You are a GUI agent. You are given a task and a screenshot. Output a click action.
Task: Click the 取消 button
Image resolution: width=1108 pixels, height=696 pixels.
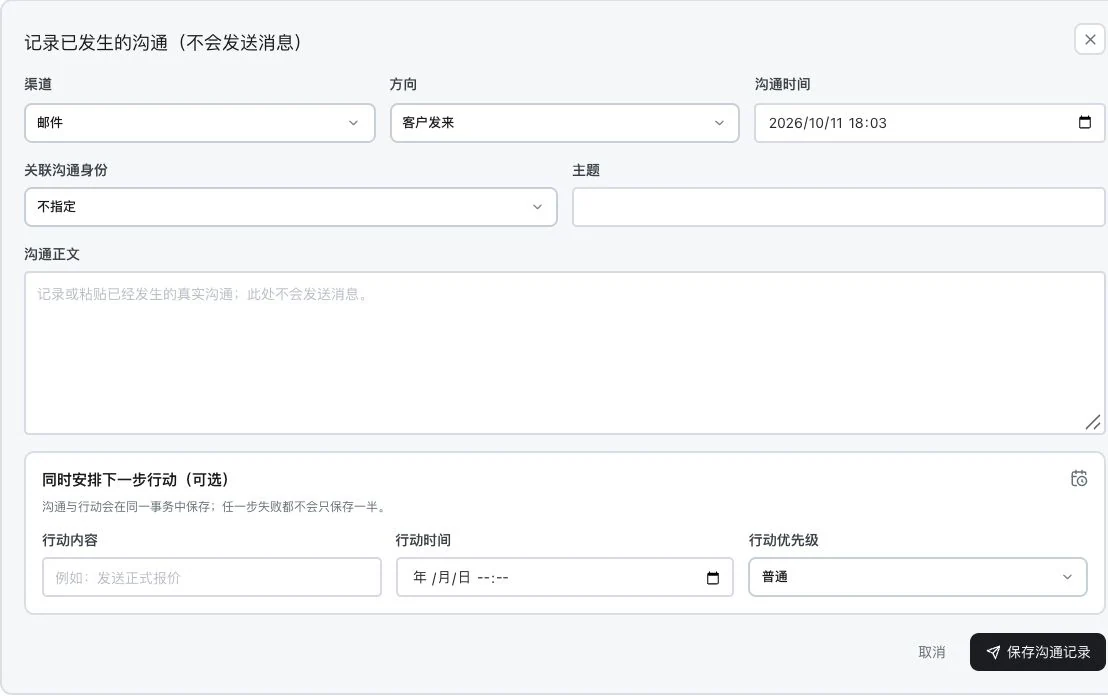[x=931, y=652]
